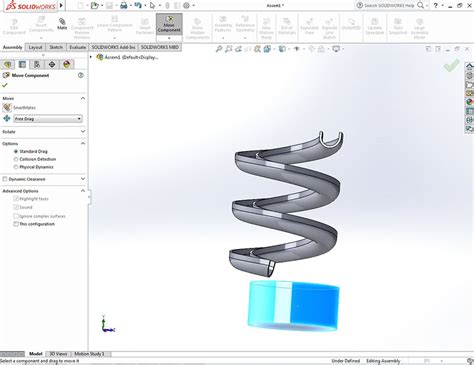Click the Large Assembly Mode tool
Screen dimensions: 474x365
pos(419,29)
